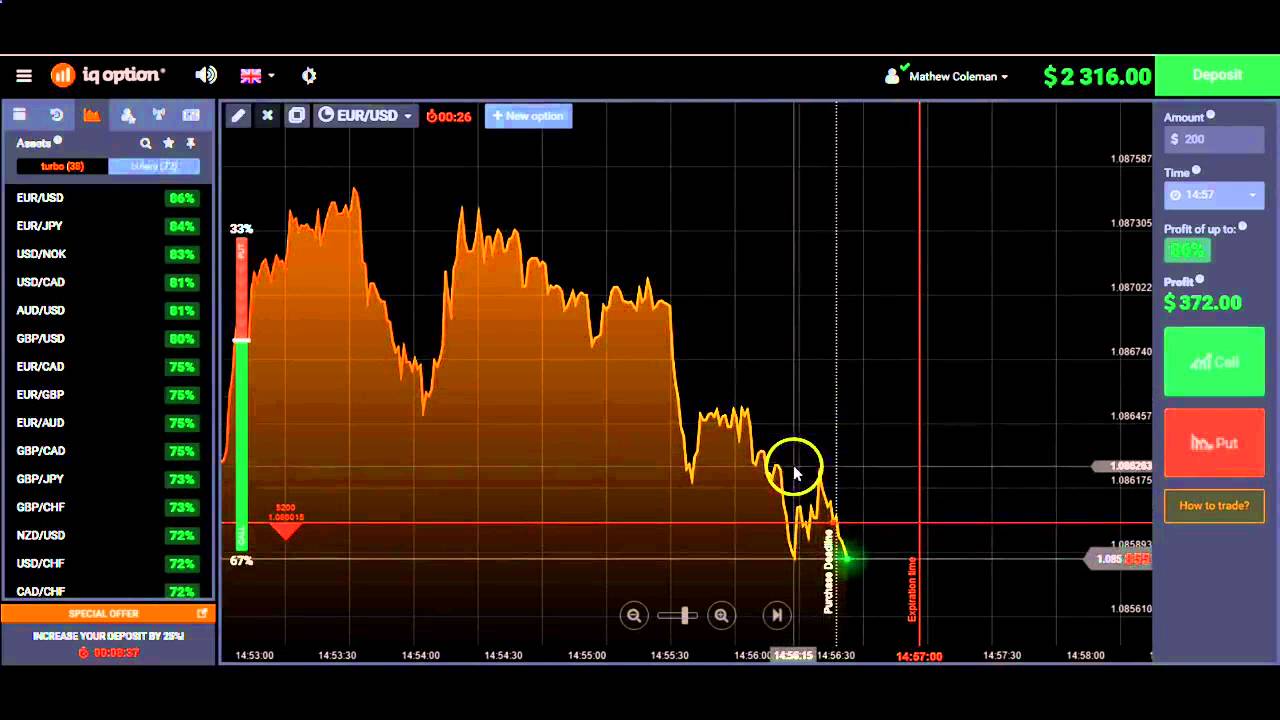The width and height of the screenshot is (1280, 720).
Task: Select the NZD/USD asset row
Action: click(106, 535)
